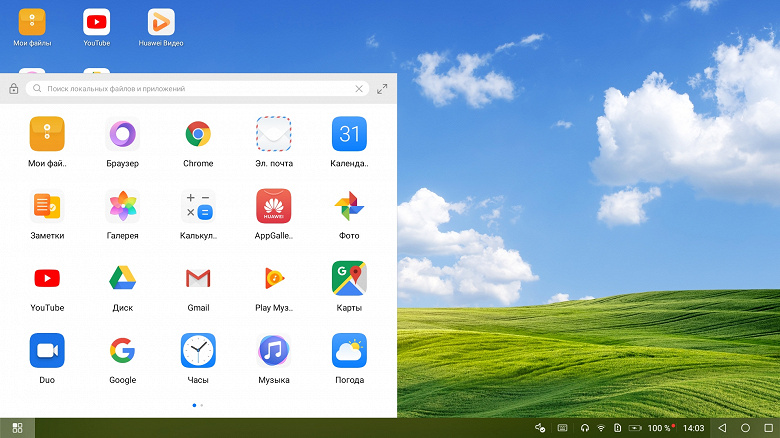Launch the Калькулятор app

198,206
